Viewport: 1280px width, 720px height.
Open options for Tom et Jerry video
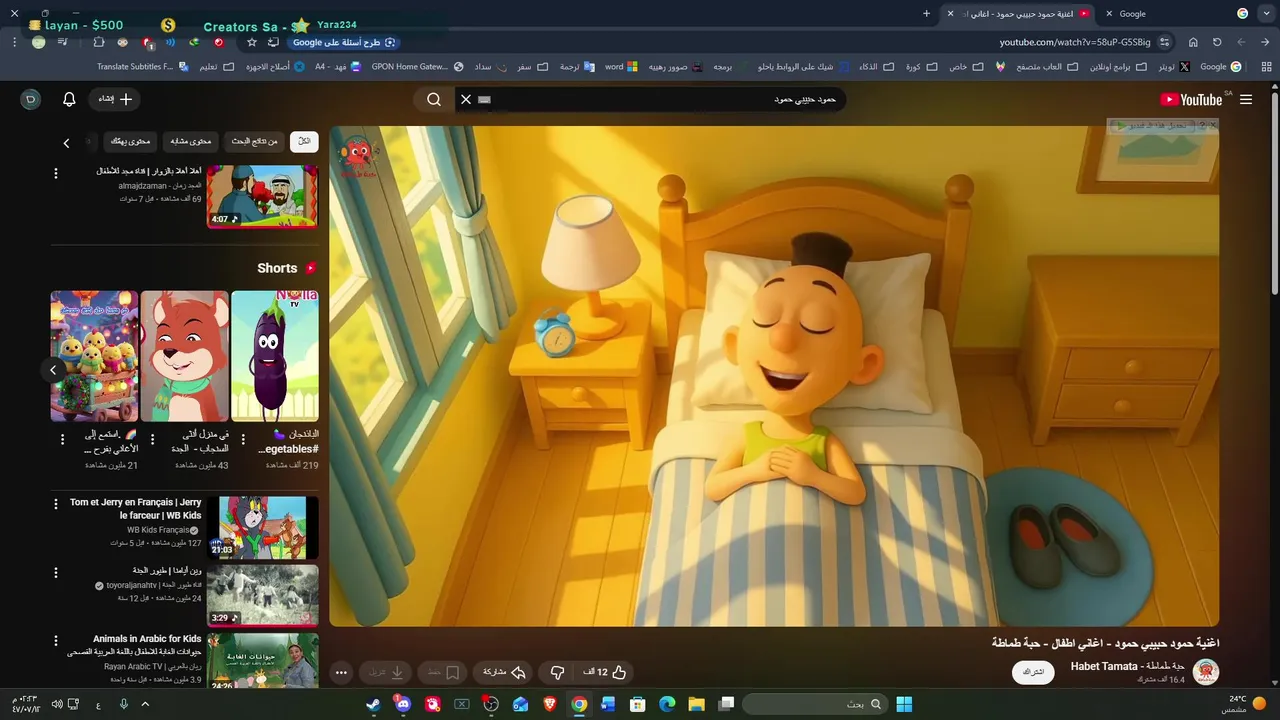coord(56,505)
